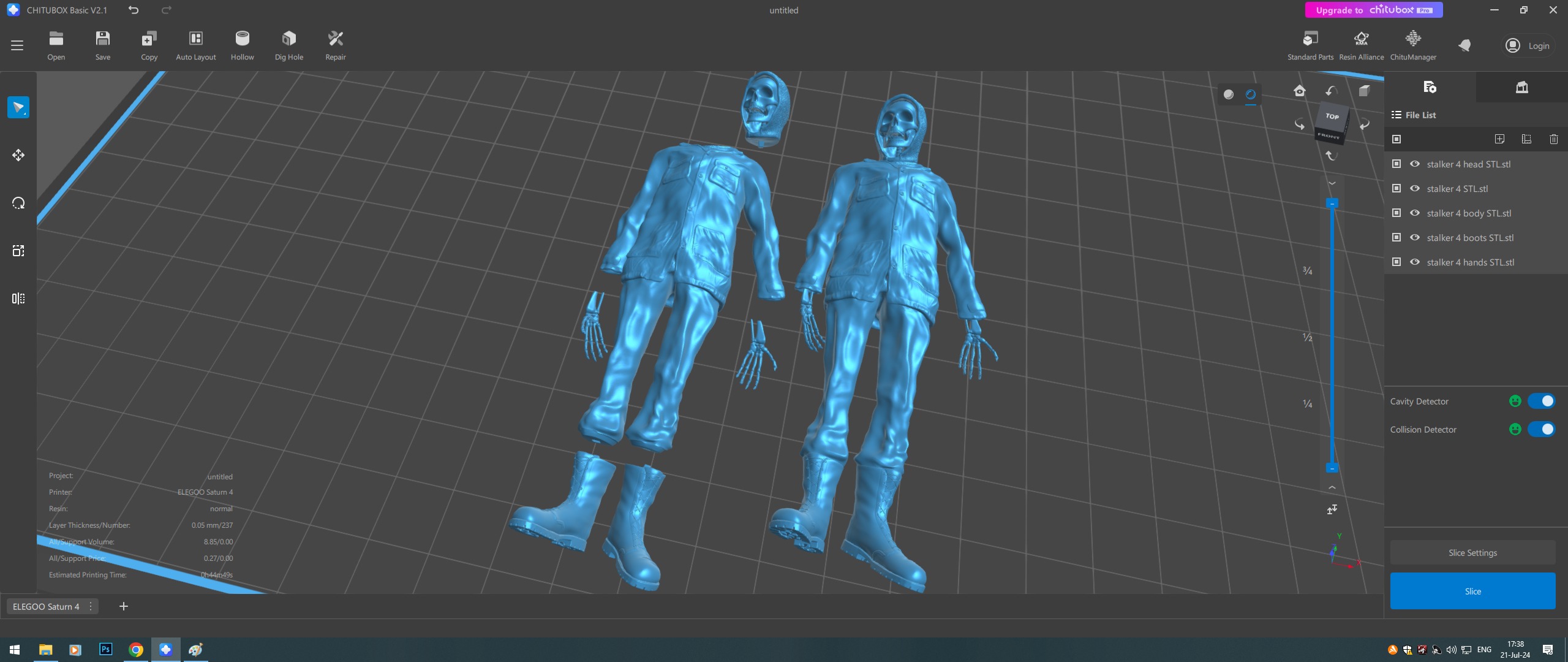Select the Hollow tool
Screen dimensions: 1568x662
(243, 45)
